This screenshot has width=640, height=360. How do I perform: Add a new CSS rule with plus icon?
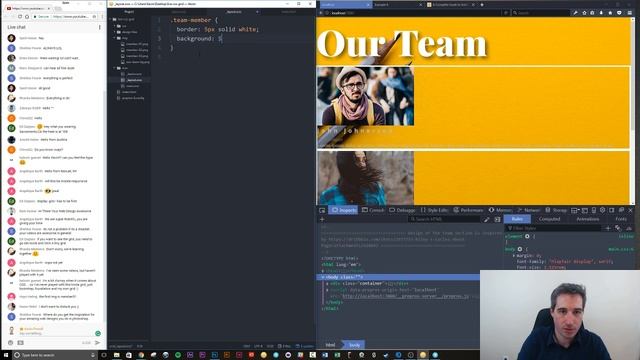coord(608,228)
